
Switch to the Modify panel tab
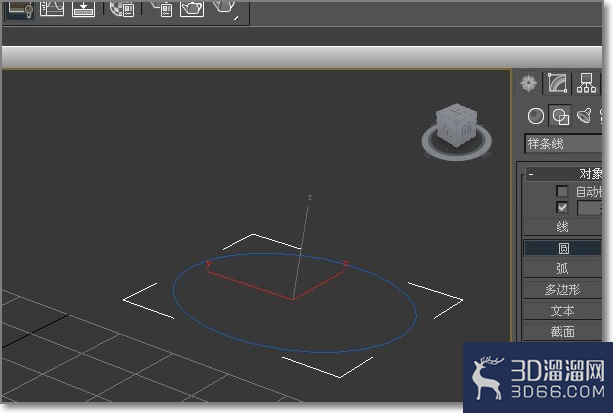click(x=557, y=83)
